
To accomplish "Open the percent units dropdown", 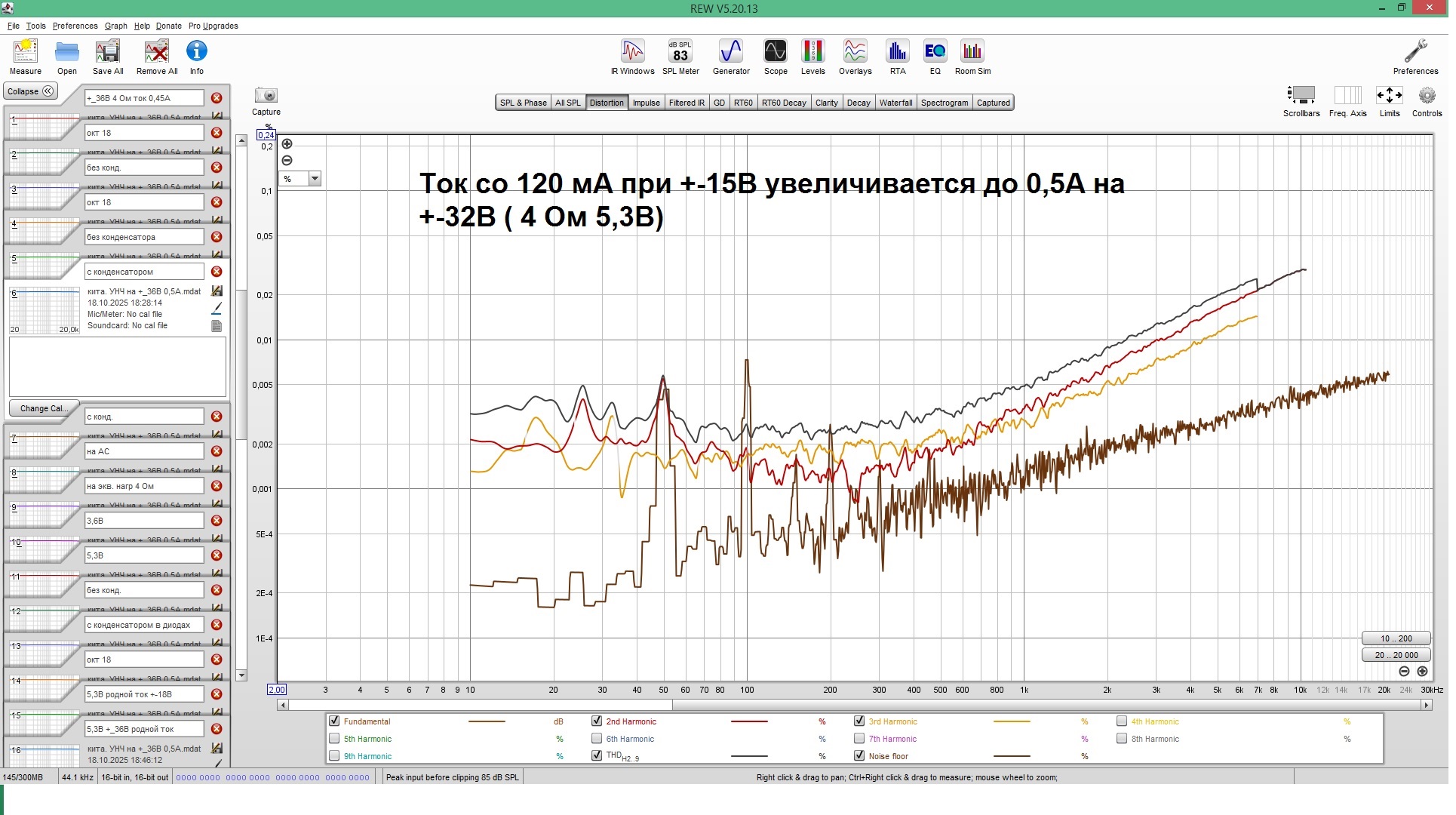I will click(x=315, y=178).
